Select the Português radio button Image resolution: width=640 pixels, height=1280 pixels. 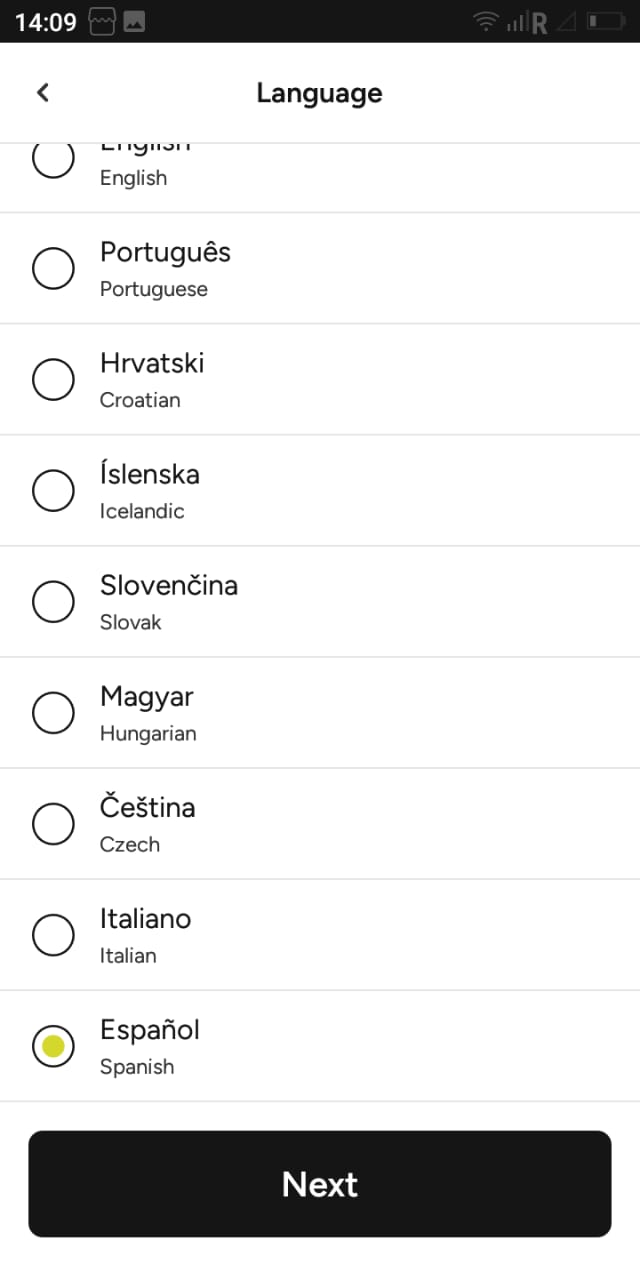[53, 268]
